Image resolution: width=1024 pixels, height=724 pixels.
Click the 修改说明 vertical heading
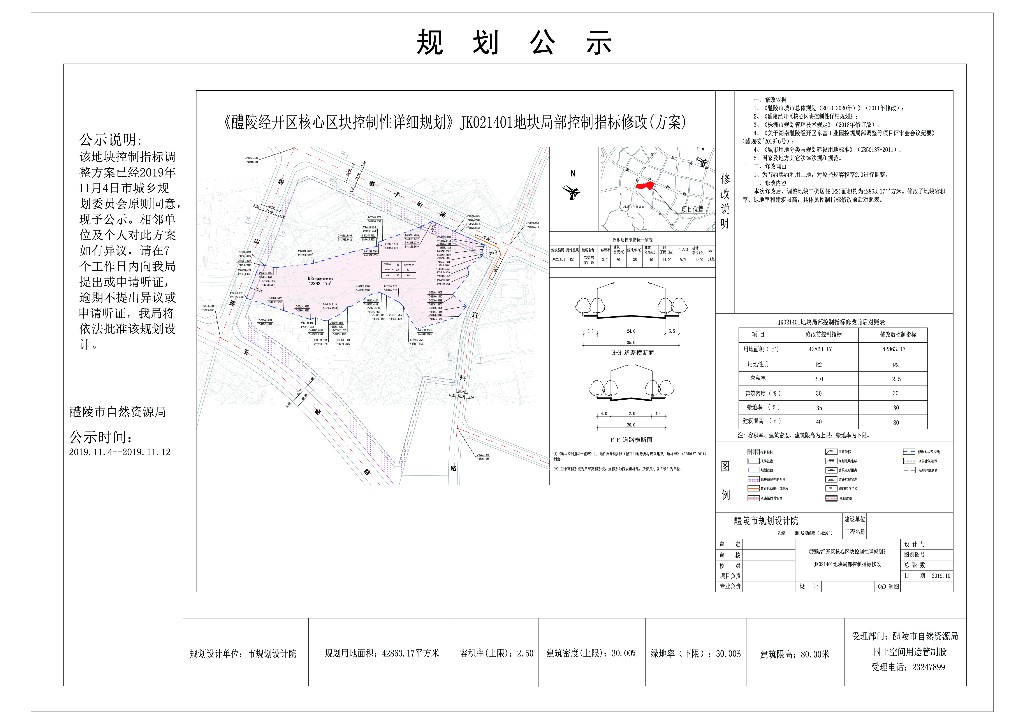click(x=726, y=193)
